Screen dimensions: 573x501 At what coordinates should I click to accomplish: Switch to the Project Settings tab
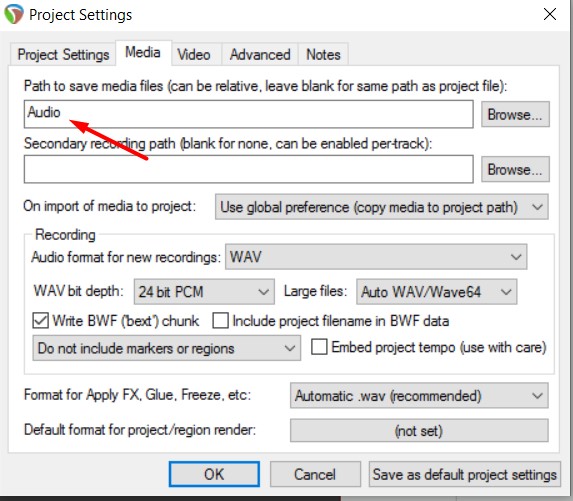click(x=63, y=55)
